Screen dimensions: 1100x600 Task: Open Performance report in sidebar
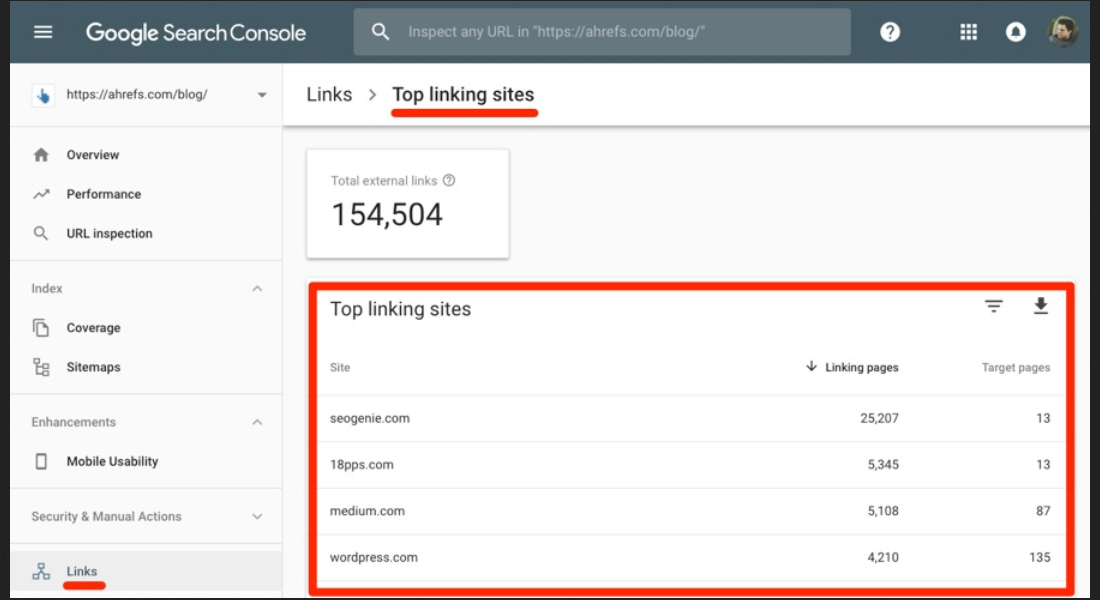click(x=146, y=194)
